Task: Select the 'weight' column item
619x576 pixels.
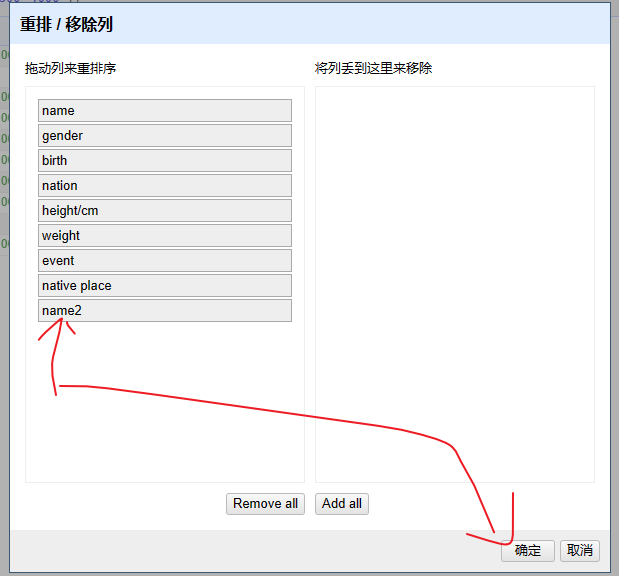Action: pos(165,236)
